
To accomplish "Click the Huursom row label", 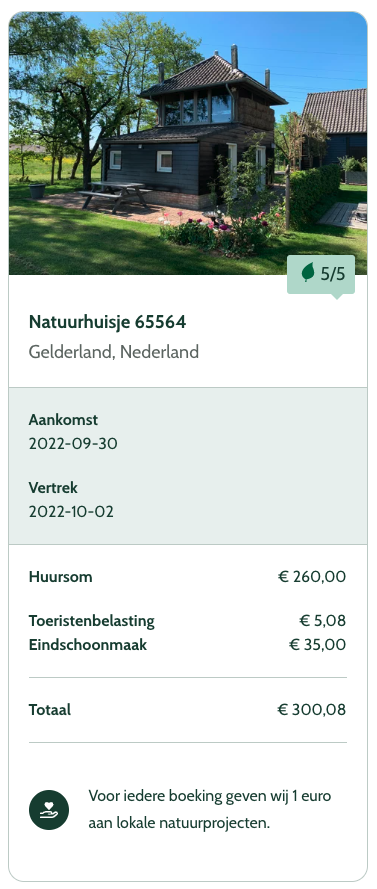I will [61, 577].
